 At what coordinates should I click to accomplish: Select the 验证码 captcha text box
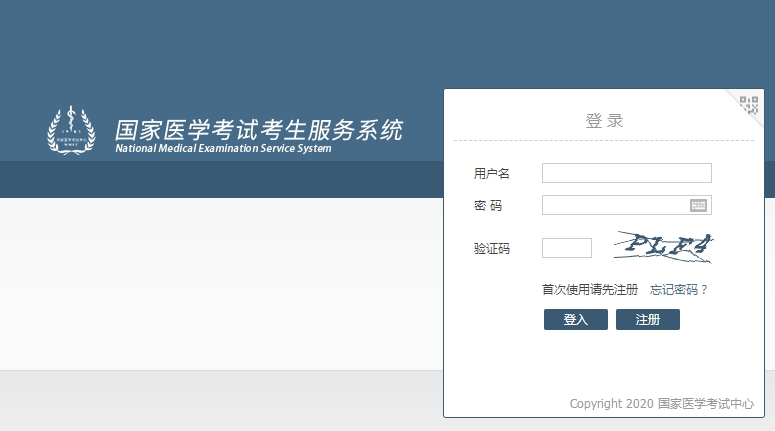pos(566,248)
